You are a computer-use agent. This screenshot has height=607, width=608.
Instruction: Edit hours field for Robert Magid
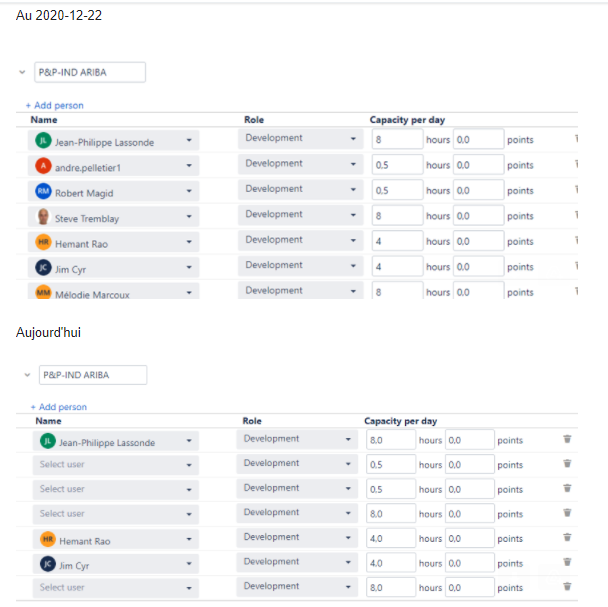tap(397, 190)
